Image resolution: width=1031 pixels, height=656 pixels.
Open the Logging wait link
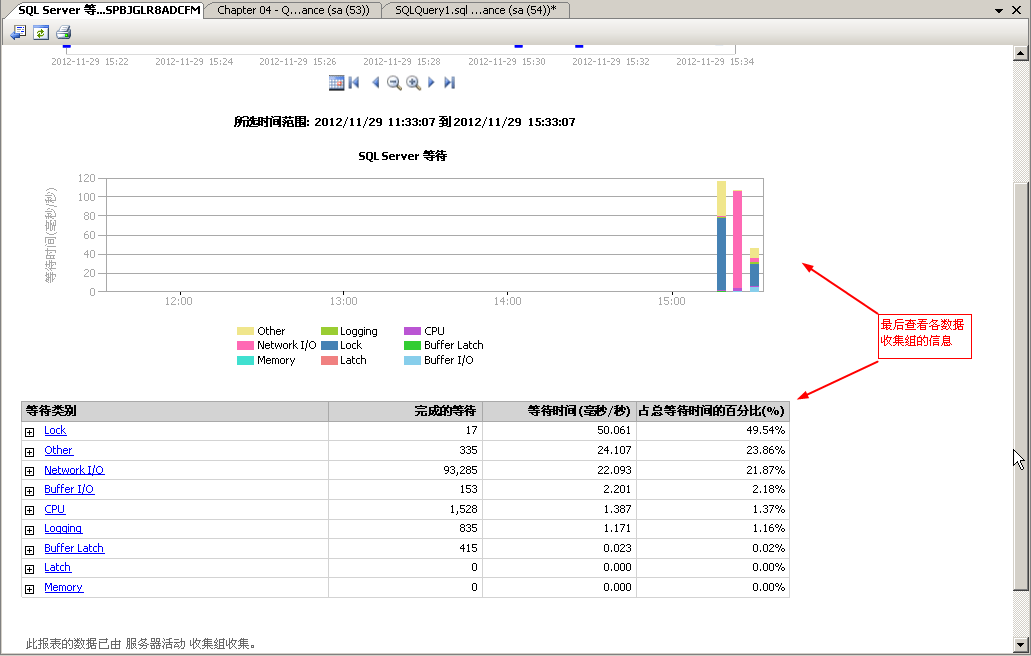(x=63, y=528)
